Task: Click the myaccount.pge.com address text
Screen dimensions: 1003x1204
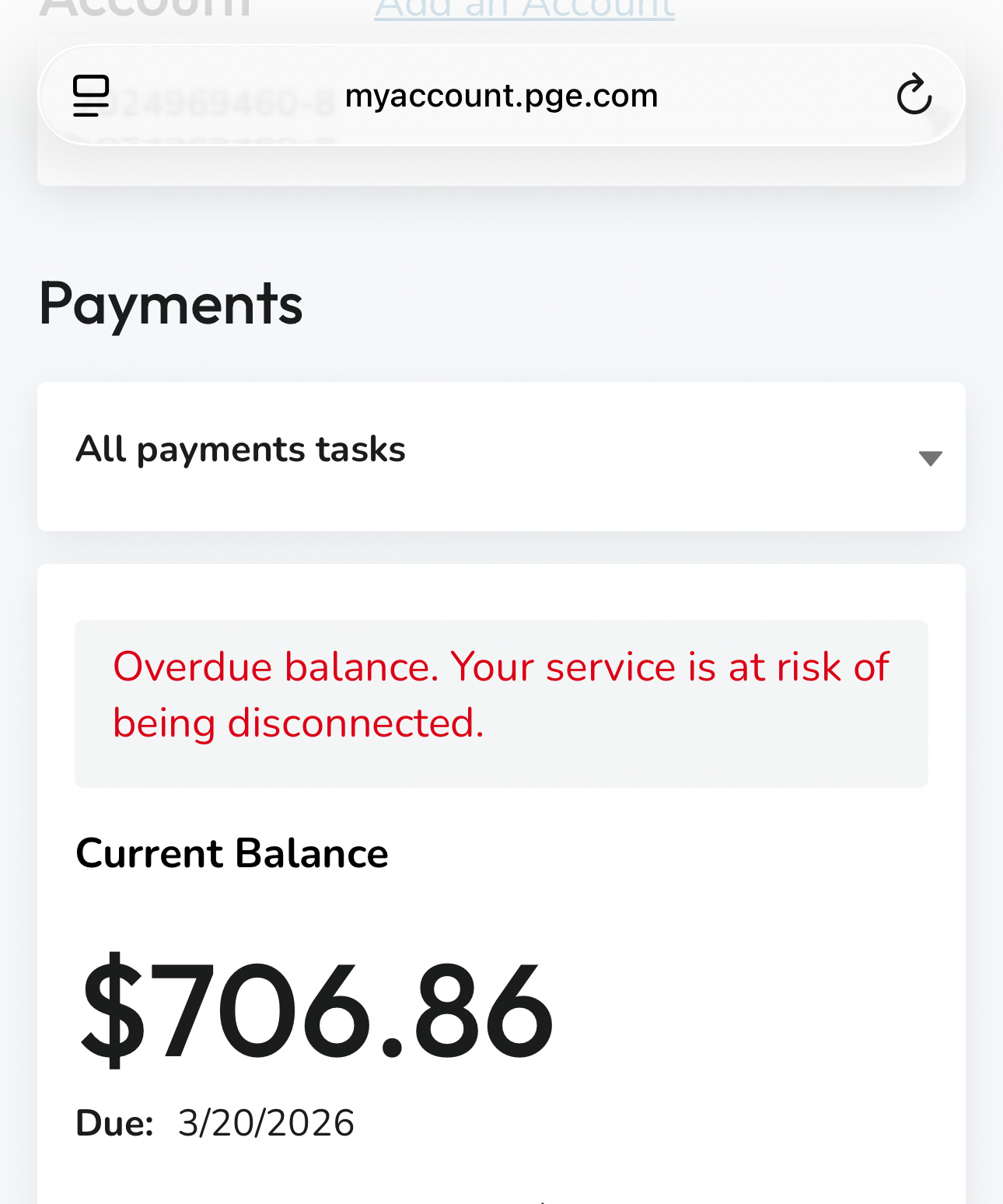Action: tap(501, 96)
